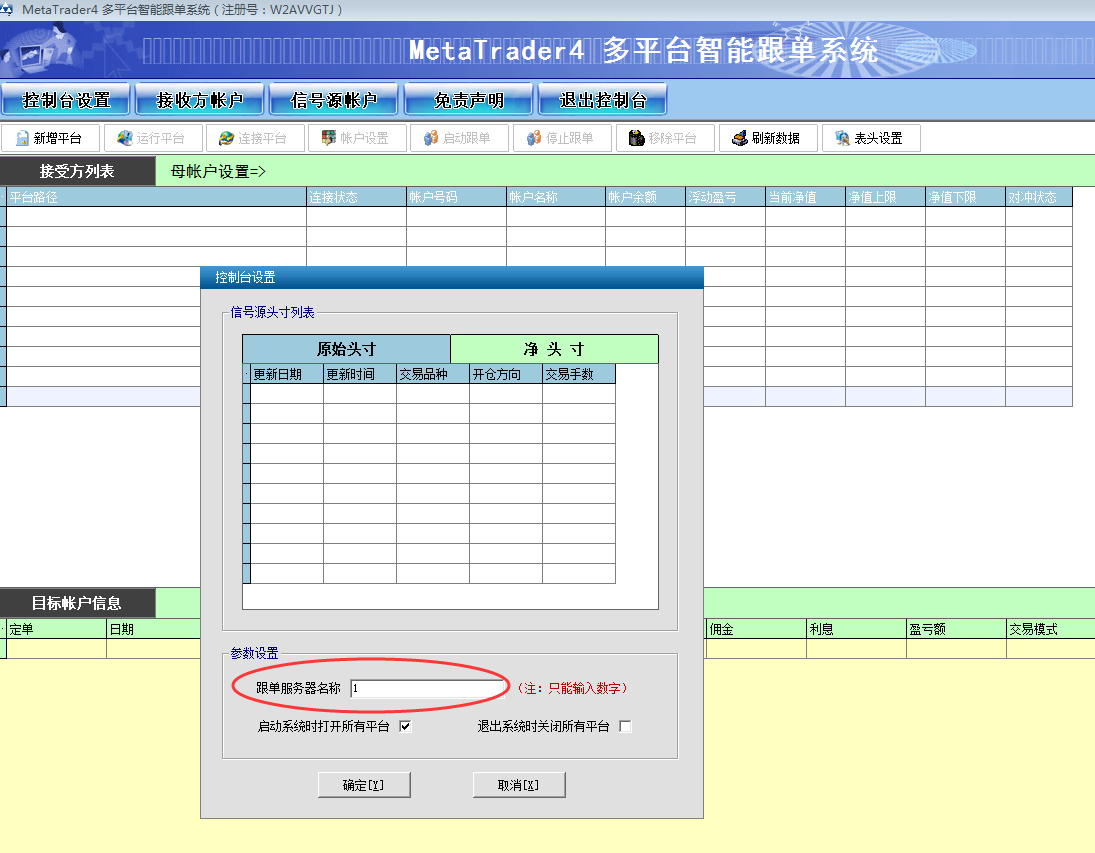Click the 控制台设置 dialog title bar

click(452, 277)
